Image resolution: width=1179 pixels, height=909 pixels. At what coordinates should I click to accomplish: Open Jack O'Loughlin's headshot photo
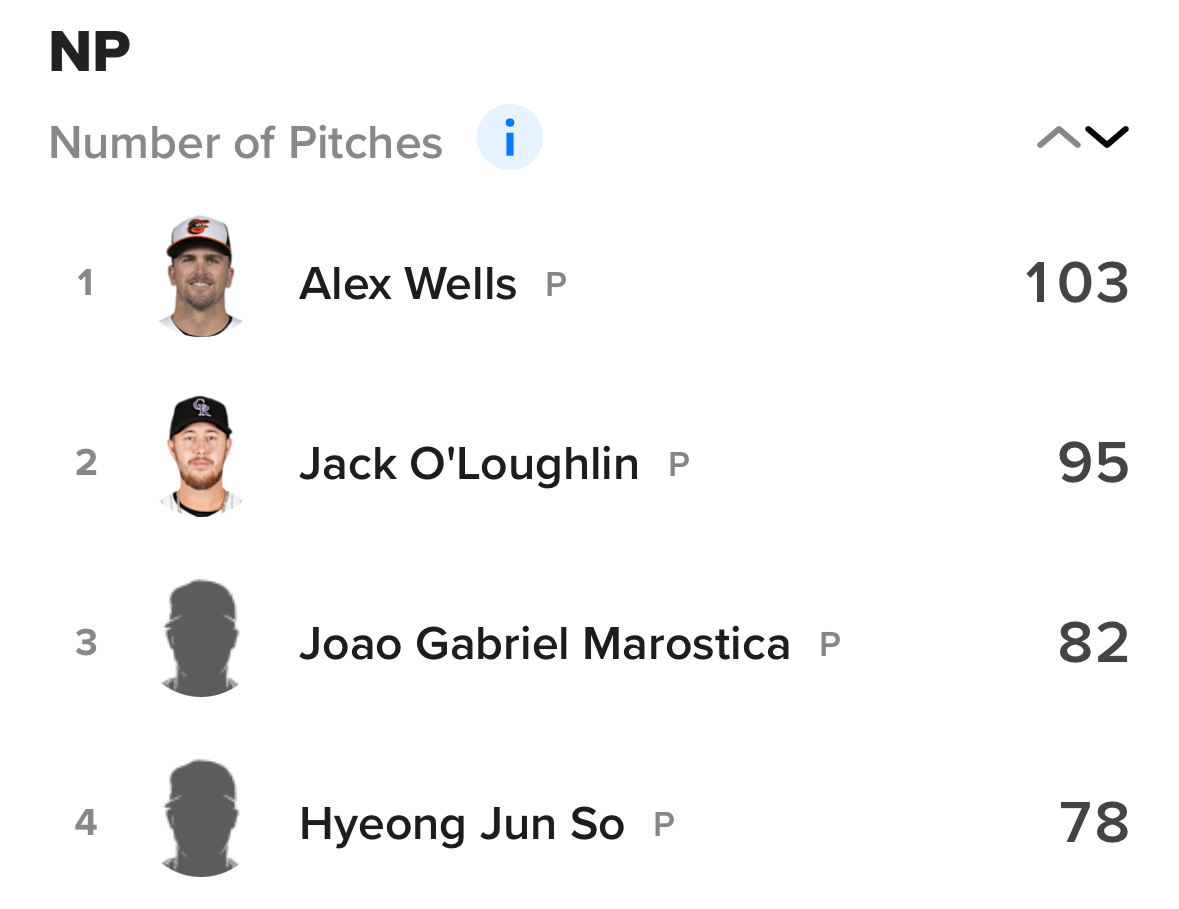point(200,457)
